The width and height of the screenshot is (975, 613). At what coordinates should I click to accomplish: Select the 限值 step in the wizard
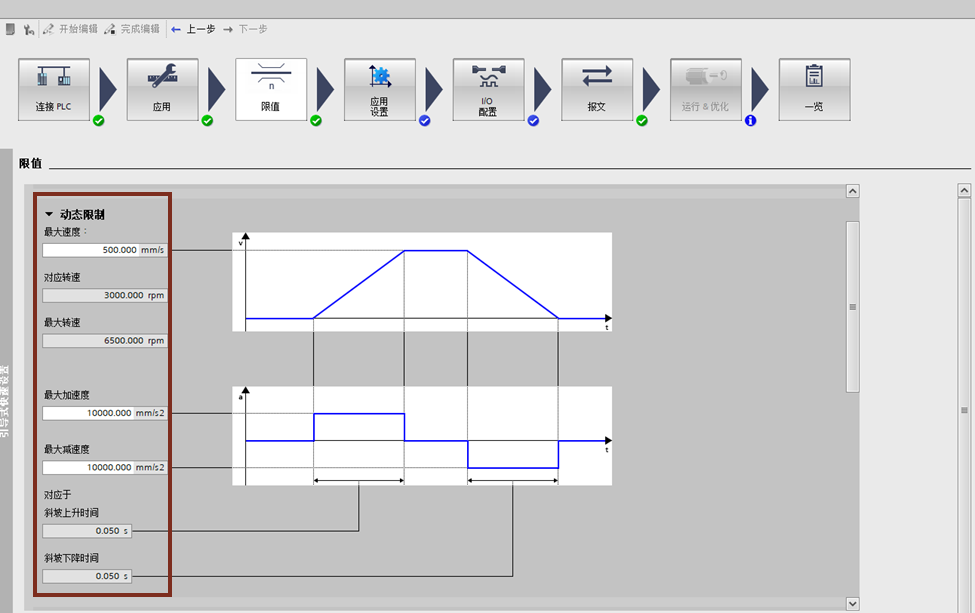270,90
